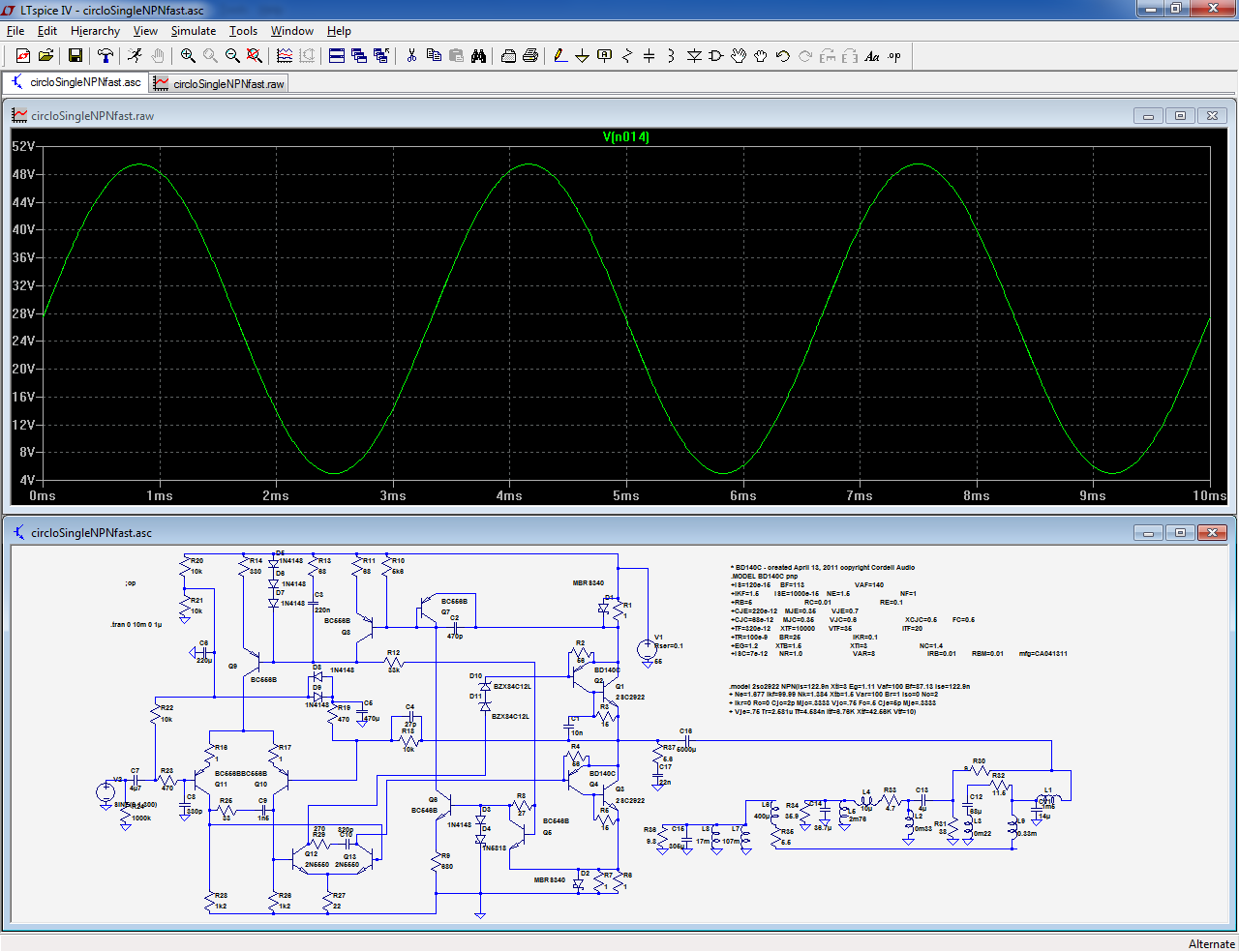Screen dimensions: 1239x952
Task: Place a Ground symbol tool
Action: point(583,56)
